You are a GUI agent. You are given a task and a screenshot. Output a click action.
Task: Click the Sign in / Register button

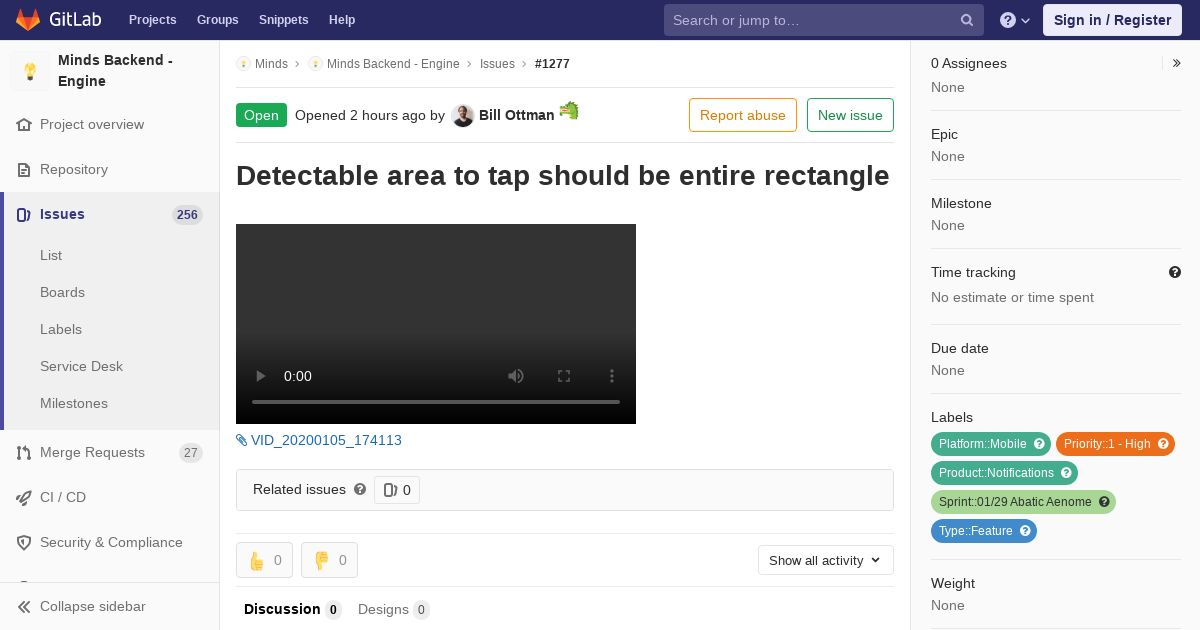point(1112,20)
